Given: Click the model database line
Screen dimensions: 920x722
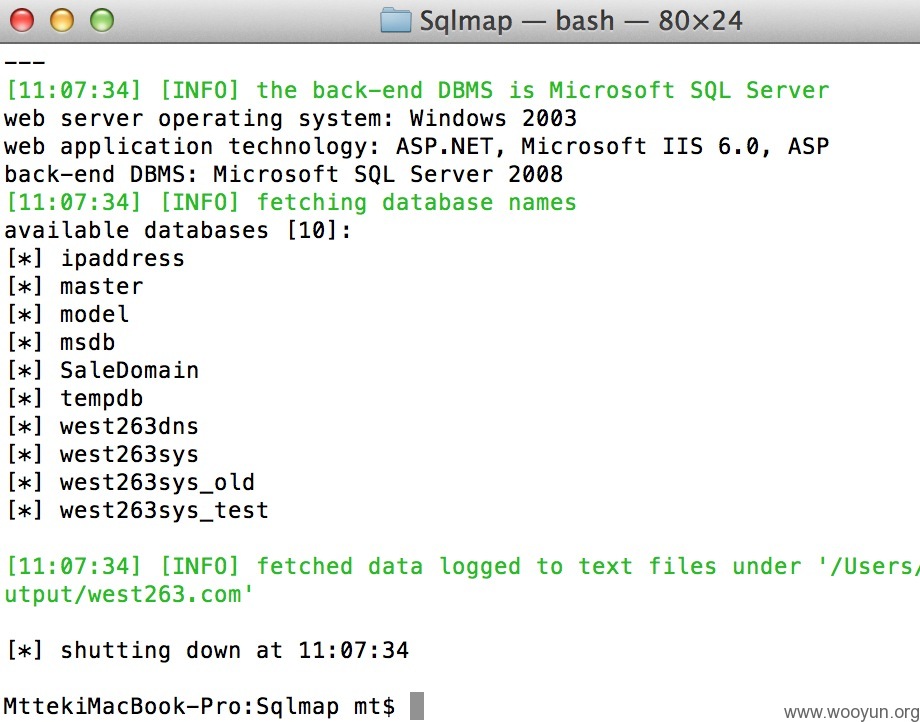Looking at the screenshot, I should click(x=67, y=314).
